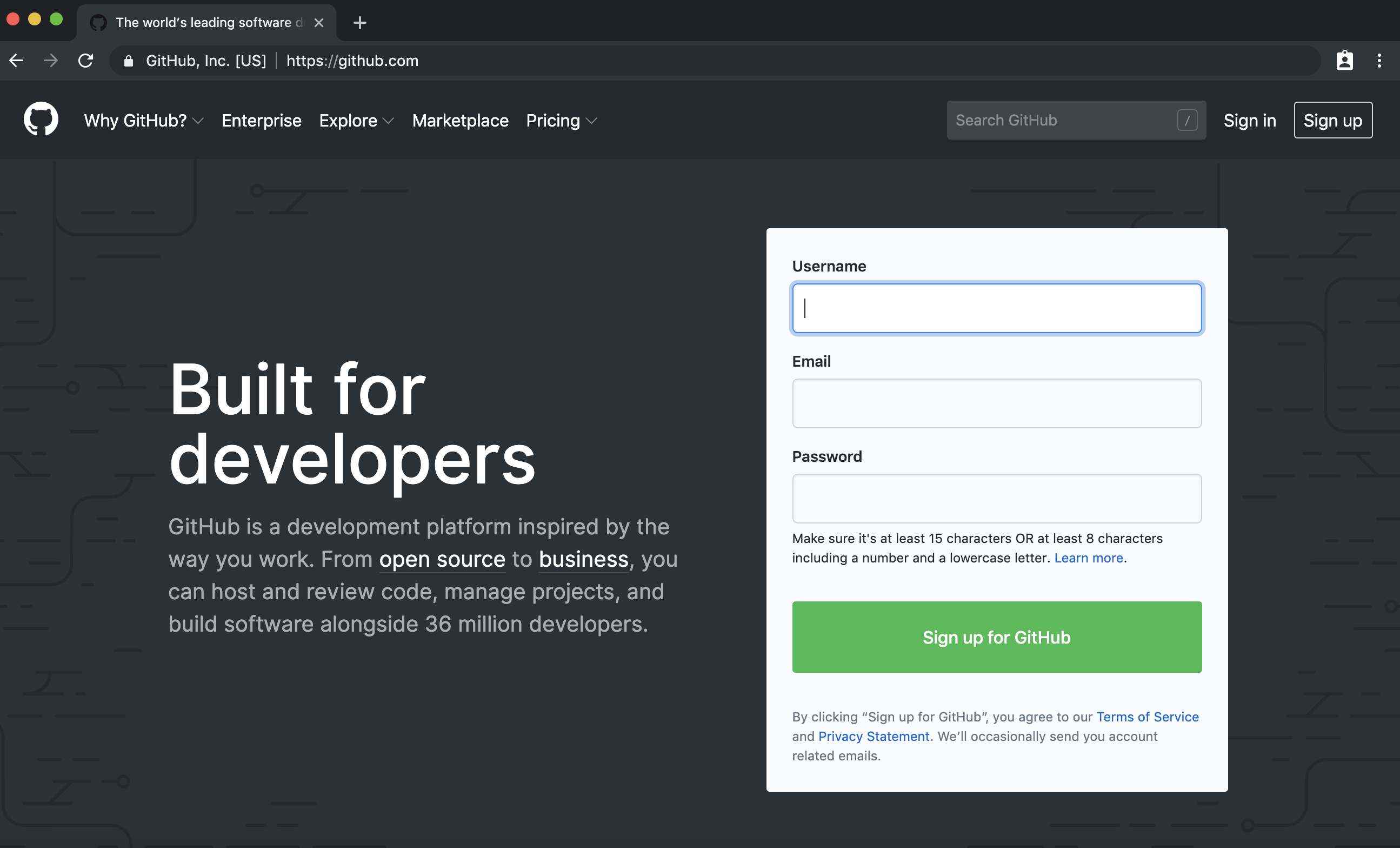Click the GitHub logo icon
Image resolution: width=1400 pixels, height=848 pixels.
(x=40, y=119)
